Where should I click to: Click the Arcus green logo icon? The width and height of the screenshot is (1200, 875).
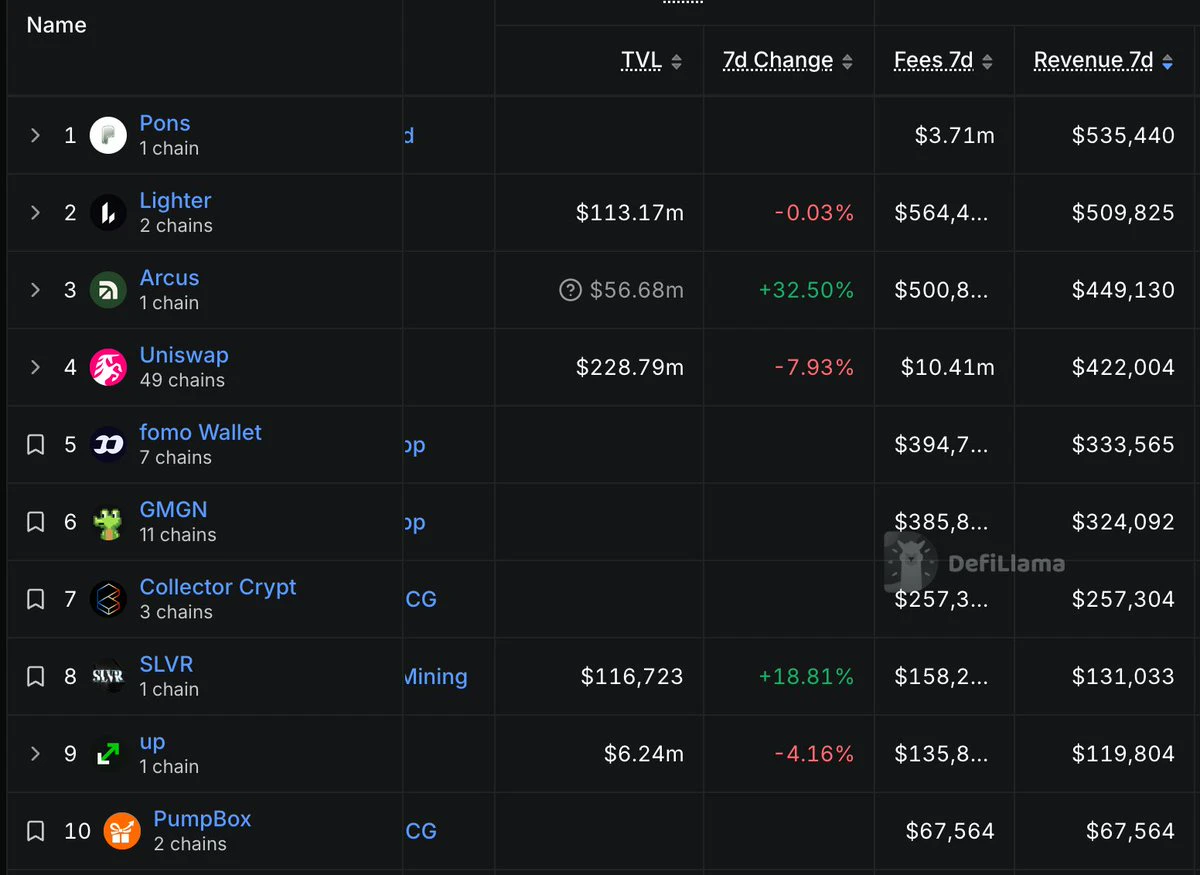click(108, 290)
